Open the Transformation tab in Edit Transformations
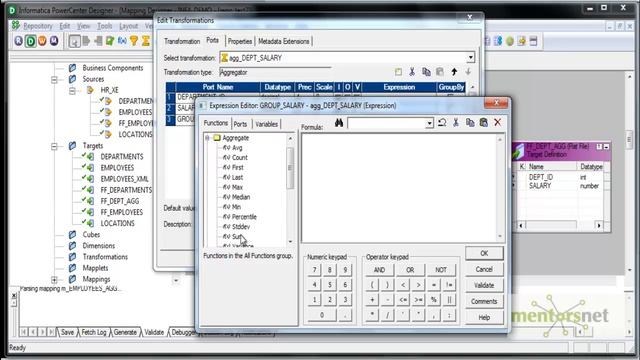640x360 pixels. click(182, 41)
